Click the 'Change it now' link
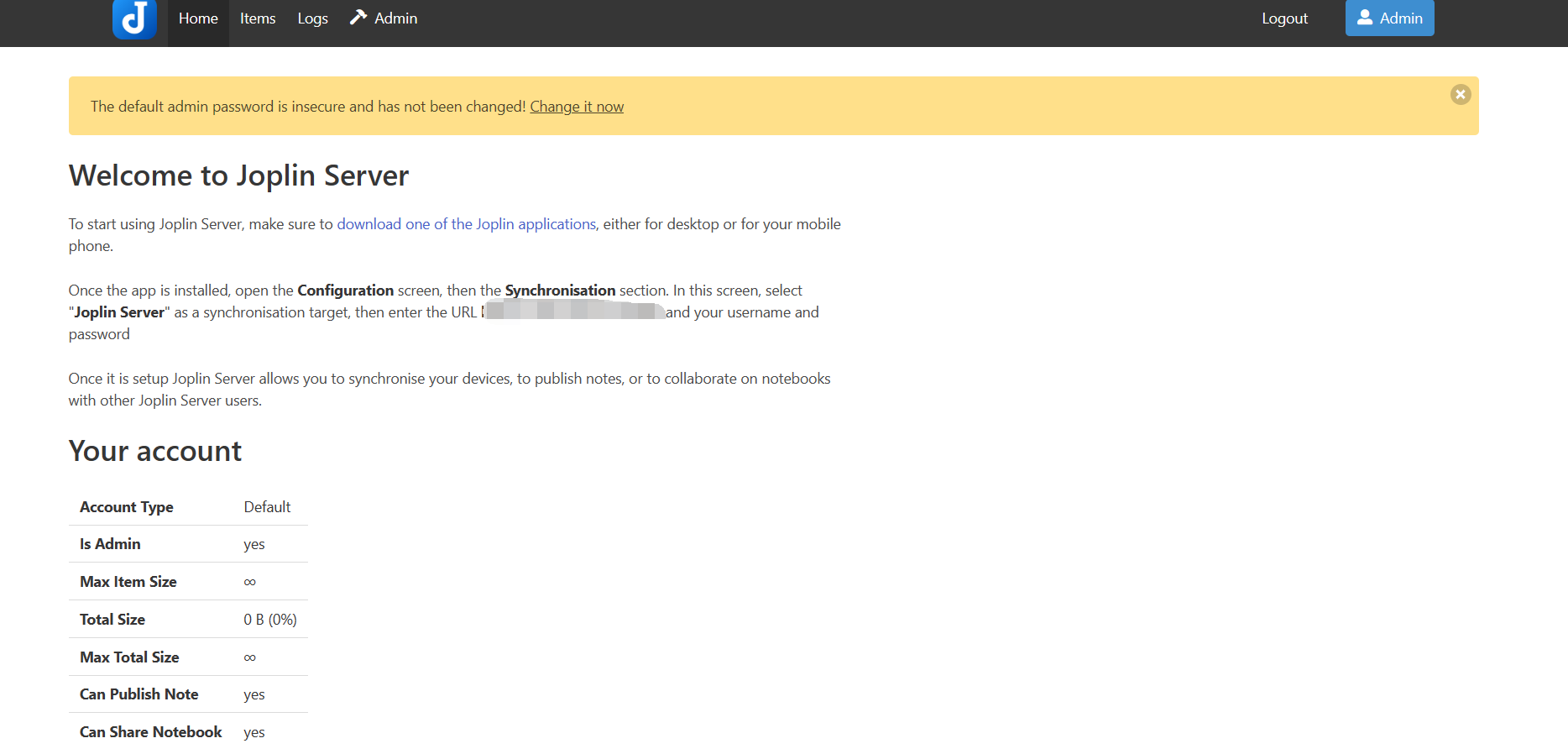This screenshot has height=754, width=1568. click(577, 107)
